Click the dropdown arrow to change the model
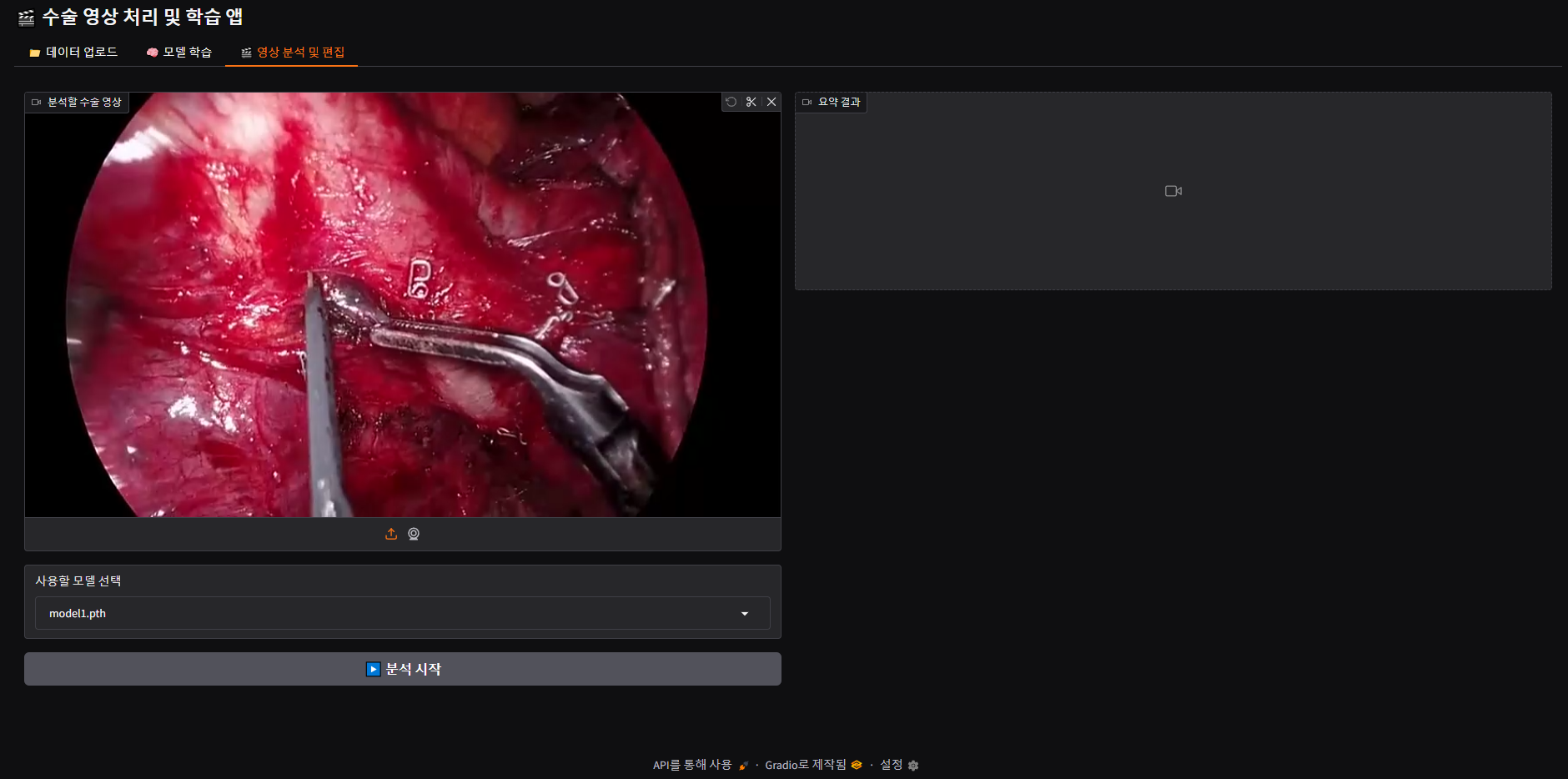1568x779 pixels. [745, 613]
